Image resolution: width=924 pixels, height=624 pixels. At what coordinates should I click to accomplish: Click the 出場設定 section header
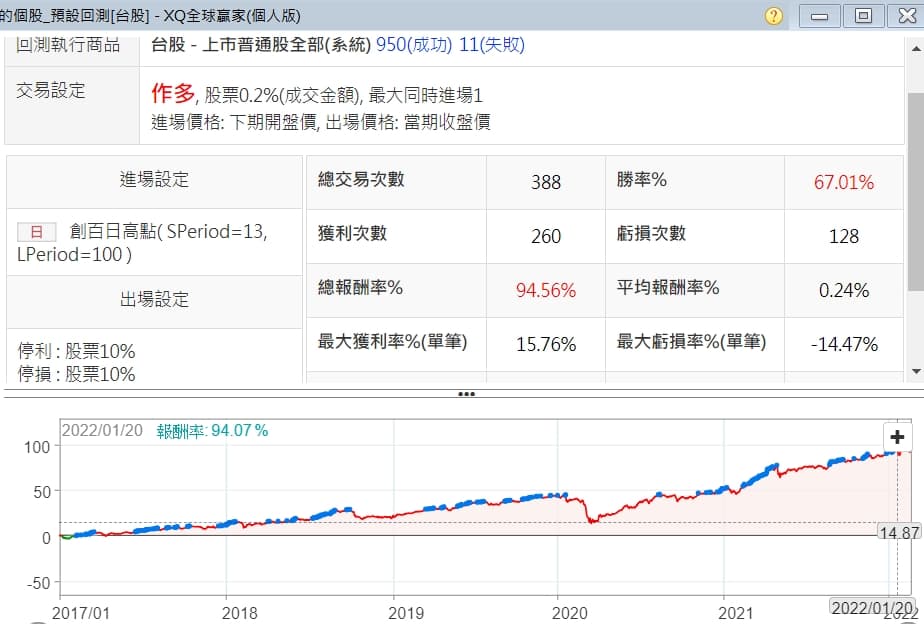[x=154, y=300]
